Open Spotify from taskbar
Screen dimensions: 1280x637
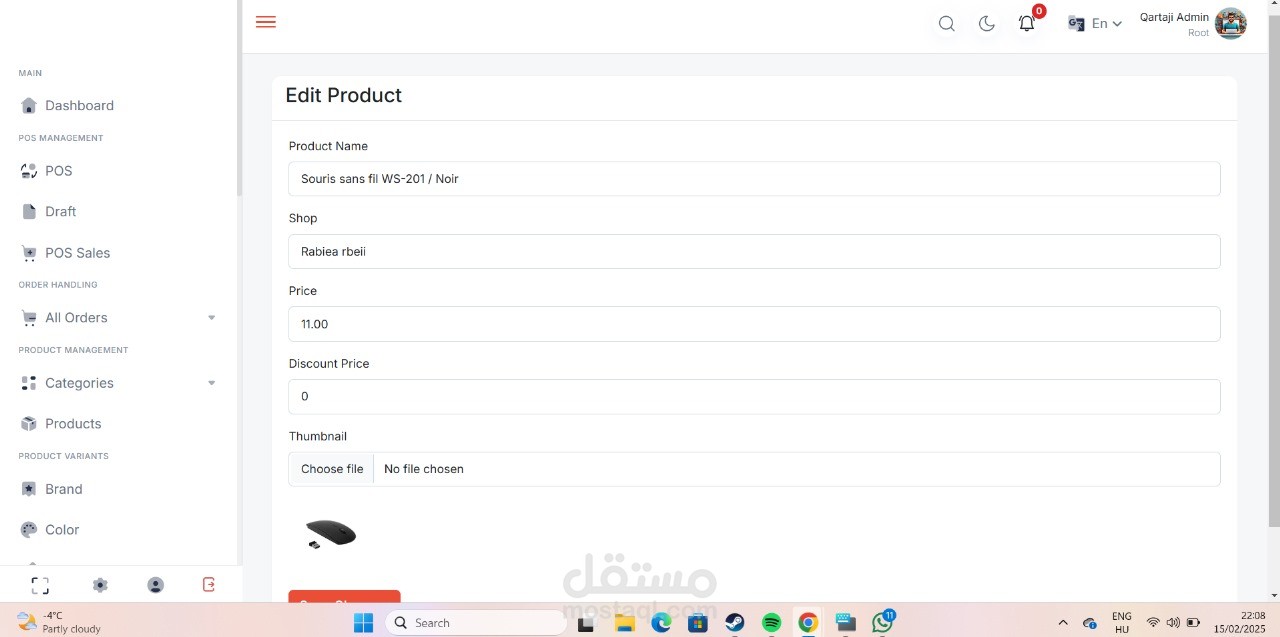coord(771,623)
